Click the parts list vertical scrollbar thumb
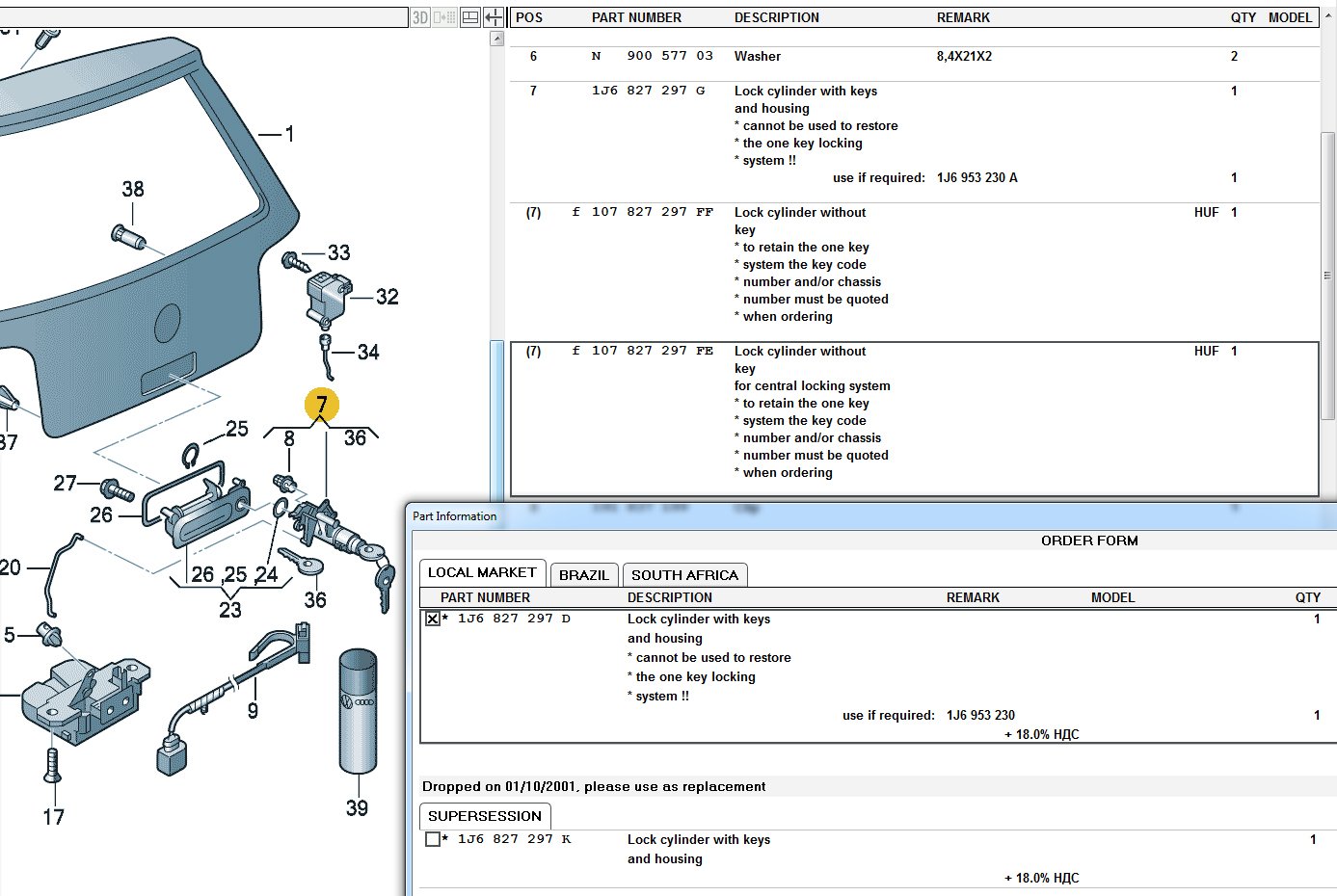This screenshot has height=896, width=1337. coord(1328,276)
